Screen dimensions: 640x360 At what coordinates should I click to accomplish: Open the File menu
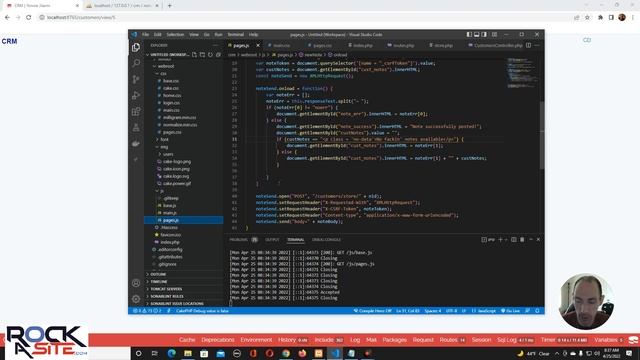click(x=145, y=35)
